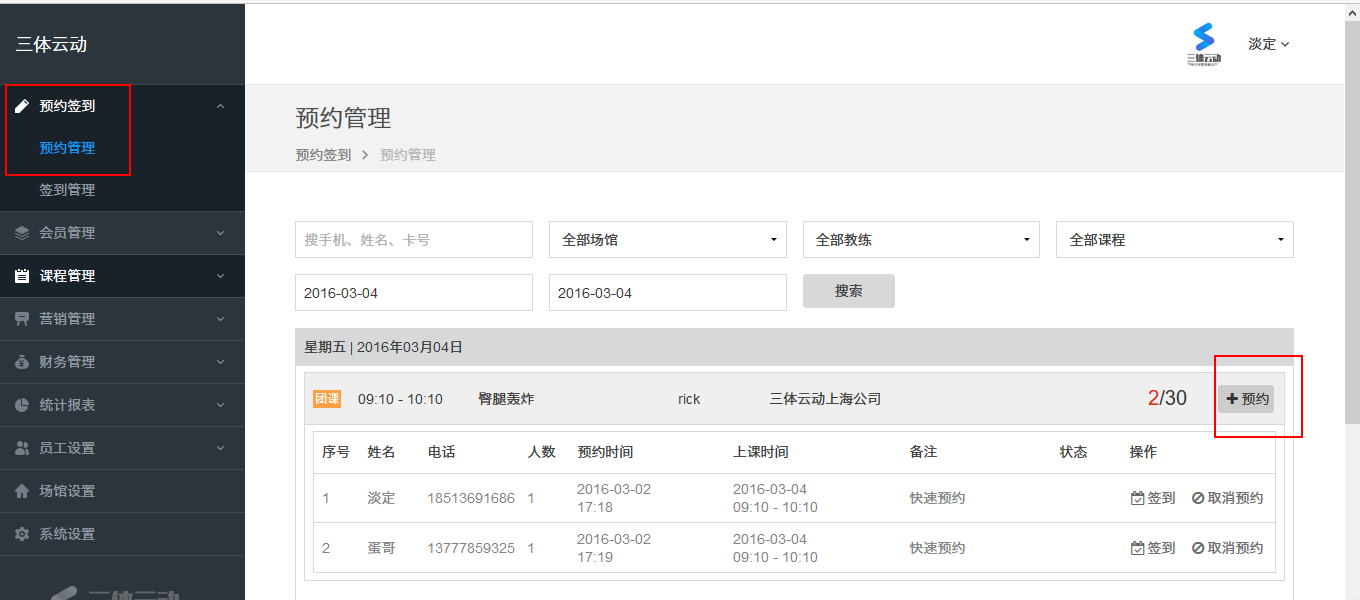Click the +预约 booking button
The width and height of the screenshot is (1360, 600).
pos(1246,398)
